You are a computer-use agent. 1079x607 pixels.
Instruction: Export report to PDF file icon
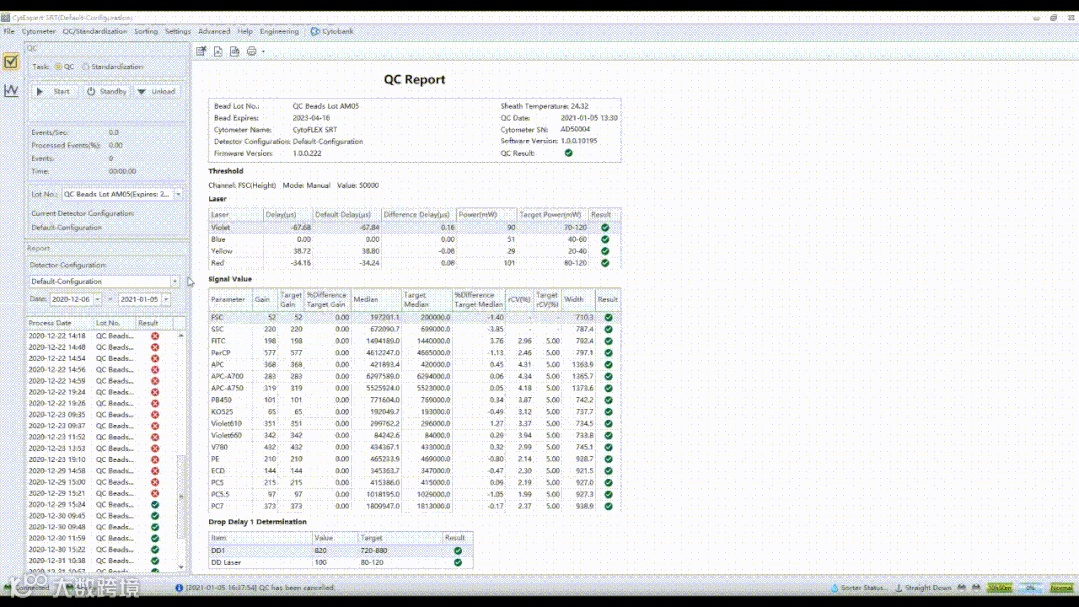pos(218,51)
